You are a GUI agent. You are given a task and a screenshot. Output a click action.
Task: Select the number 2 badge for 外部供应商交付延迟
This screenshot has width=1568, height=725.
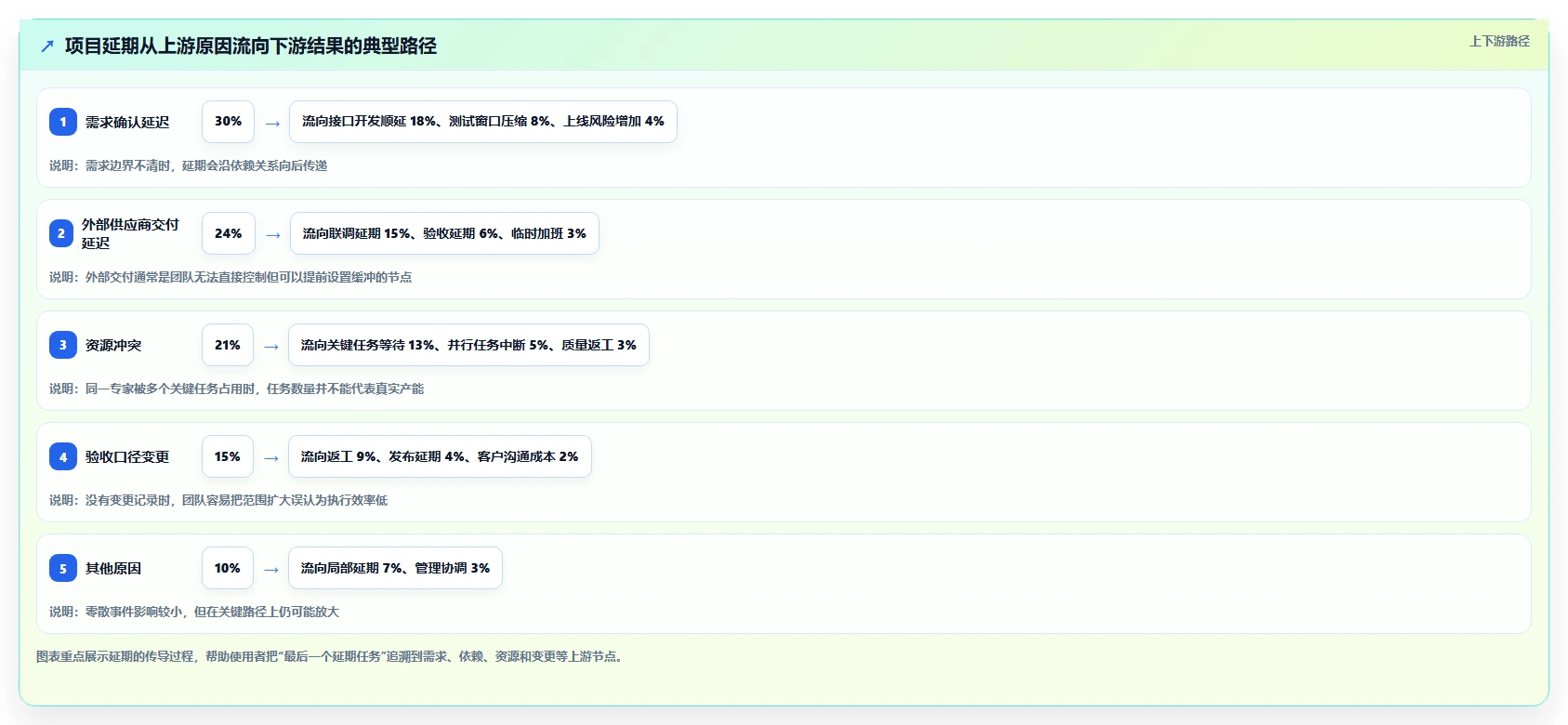click(61, 233)
